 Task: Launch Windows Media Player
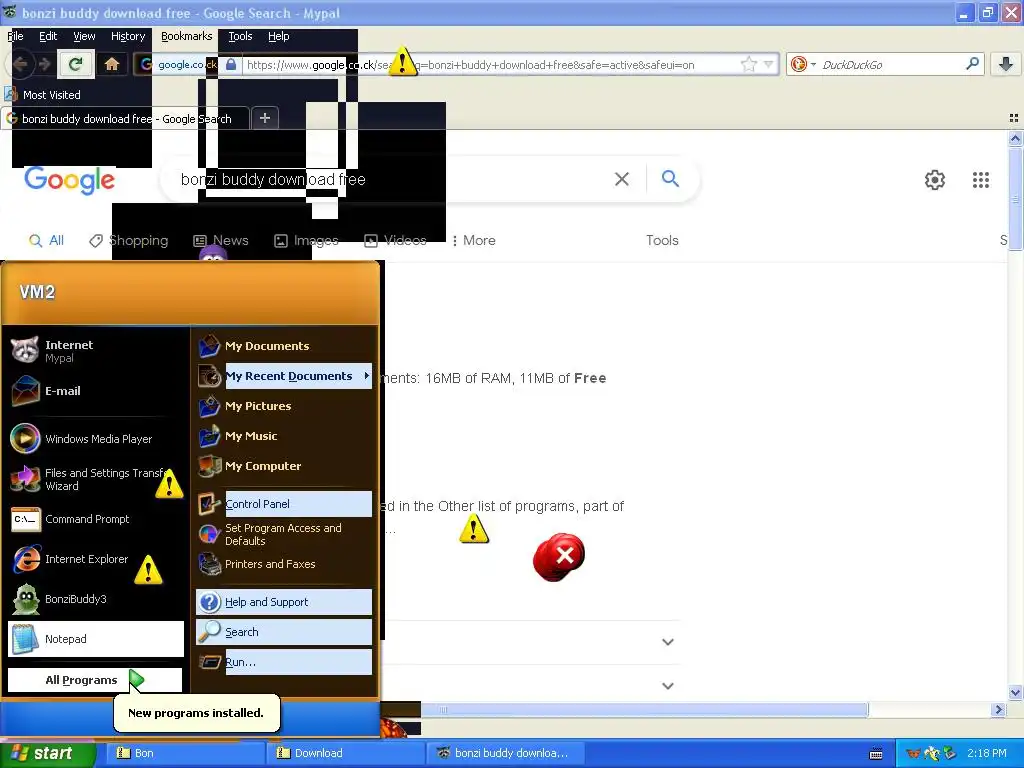click(x=97, y=439)
